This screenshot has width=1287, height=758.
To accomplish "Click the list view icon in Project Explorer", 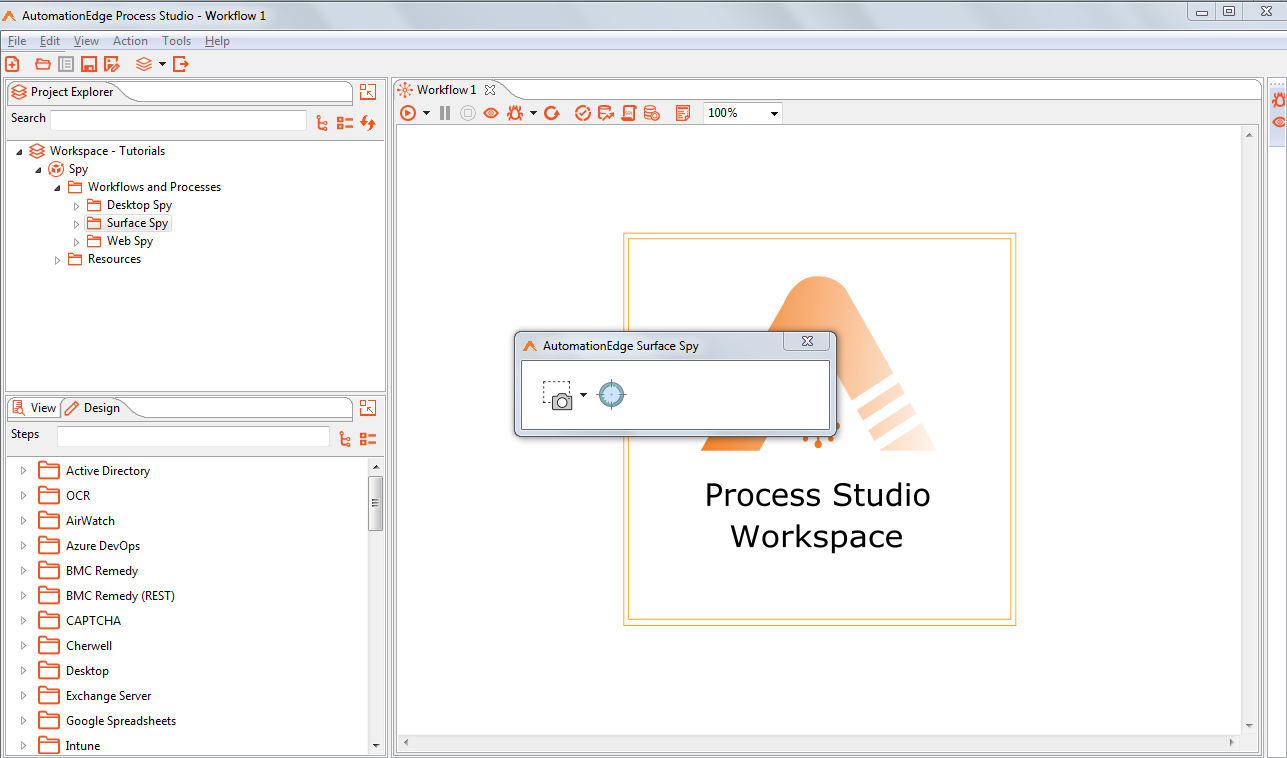I will 345,123.
